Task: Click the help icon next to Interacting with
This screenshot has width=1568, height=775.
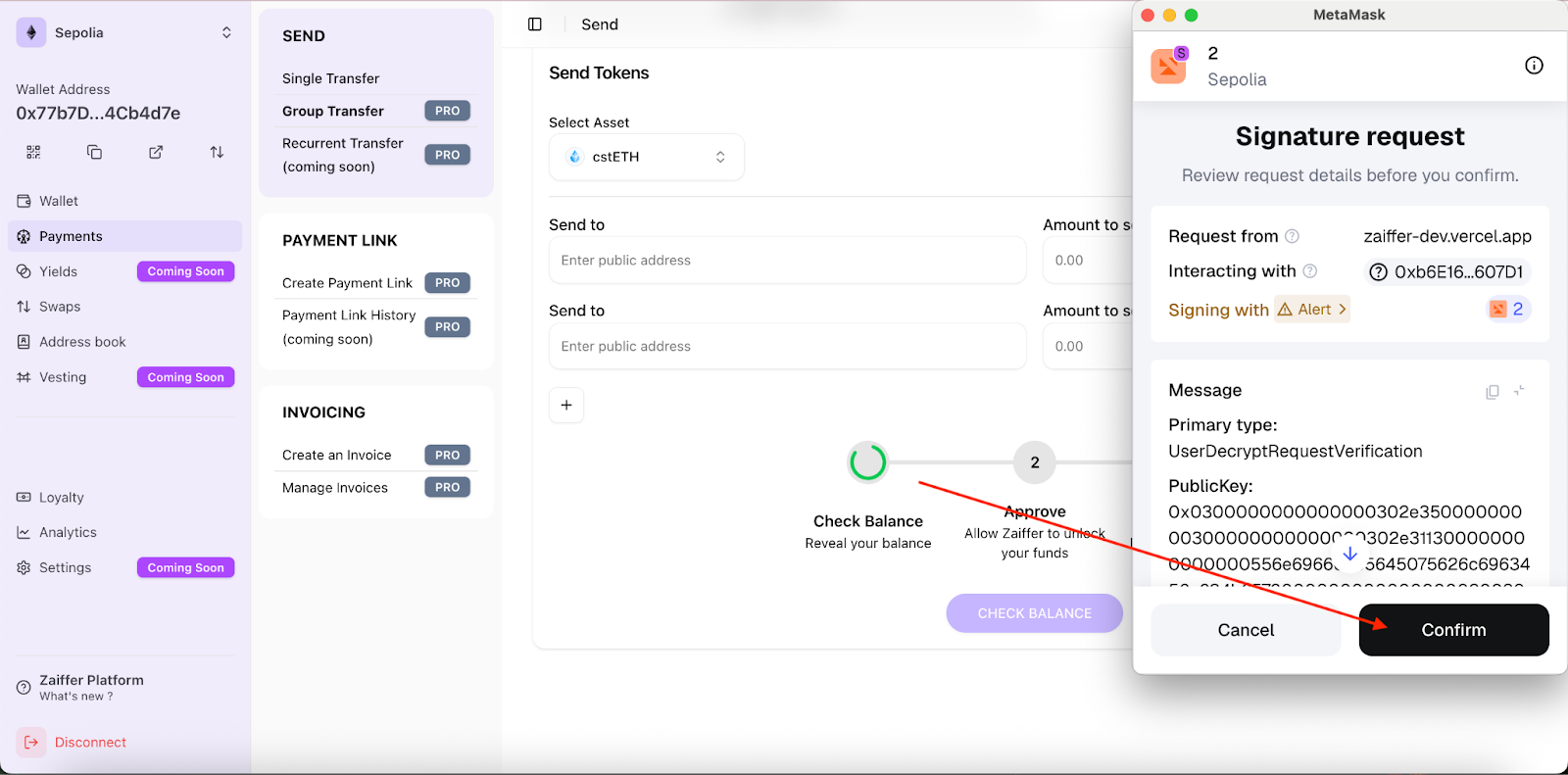Action: coord(1309,271)
